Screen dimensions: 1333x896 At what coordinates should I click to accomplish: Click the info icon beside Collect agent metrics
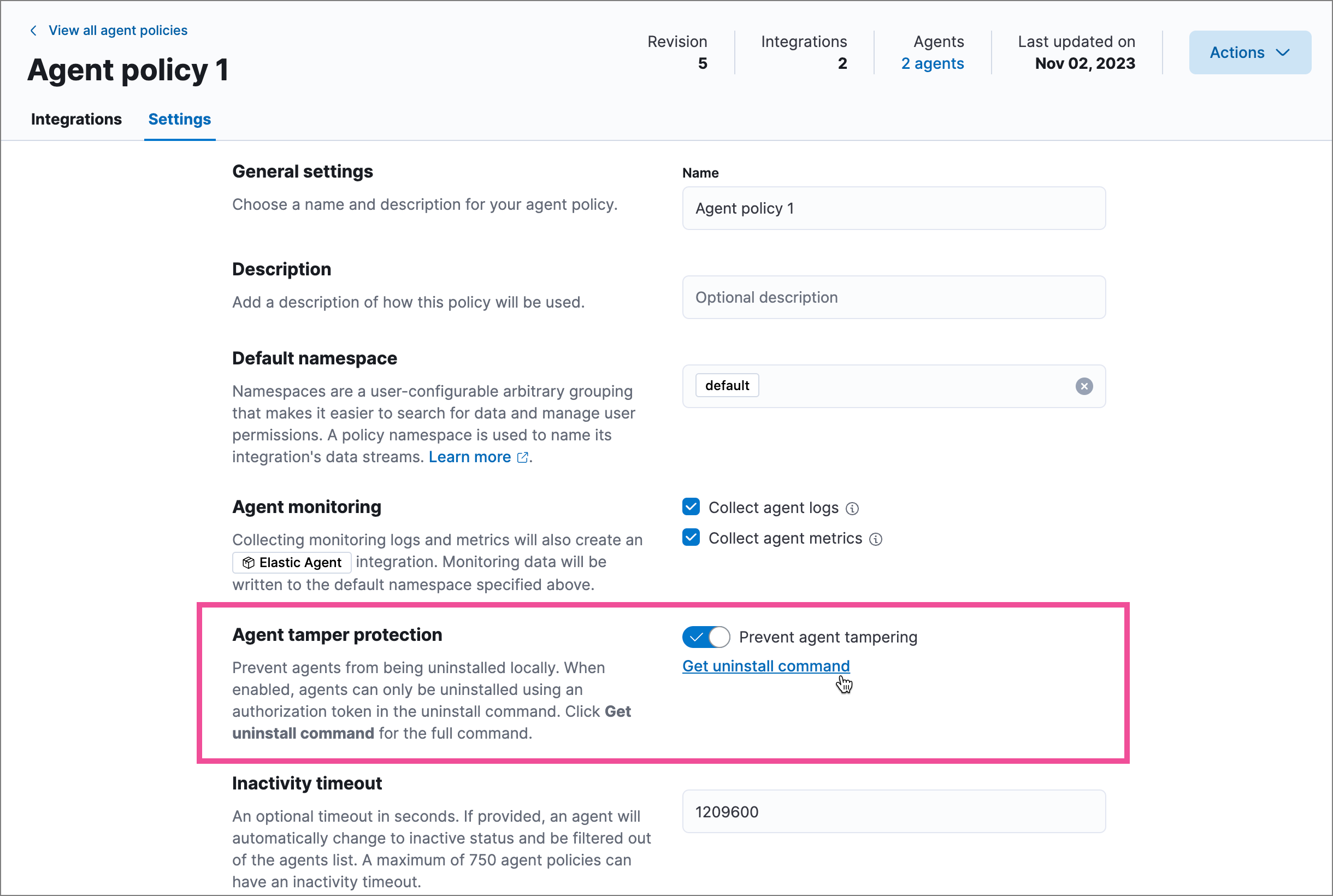click(x=875, y=538)
